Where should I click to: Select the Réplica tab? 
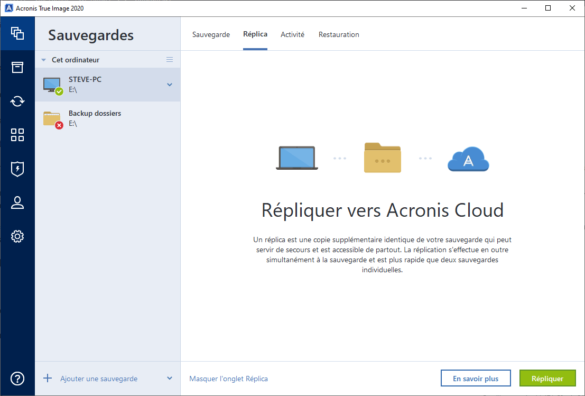(255, 34)
